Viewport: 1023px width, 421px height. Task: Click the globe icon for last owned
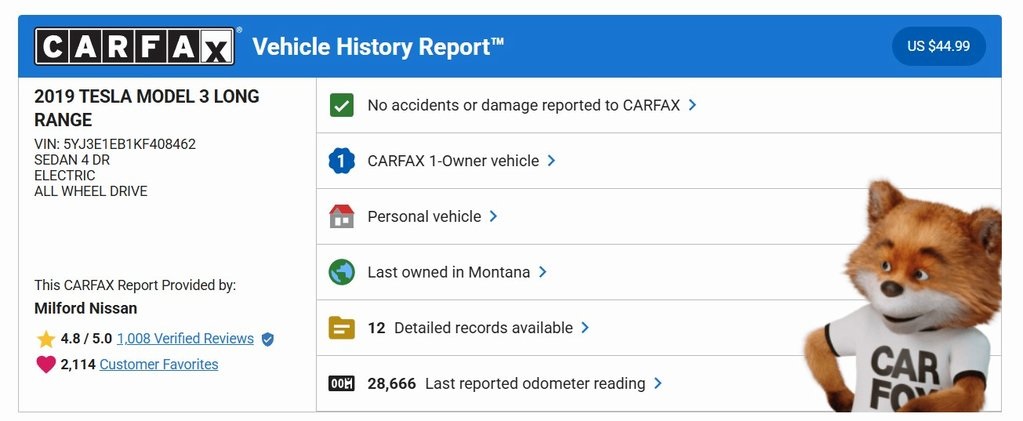click(x=342, y=272)
